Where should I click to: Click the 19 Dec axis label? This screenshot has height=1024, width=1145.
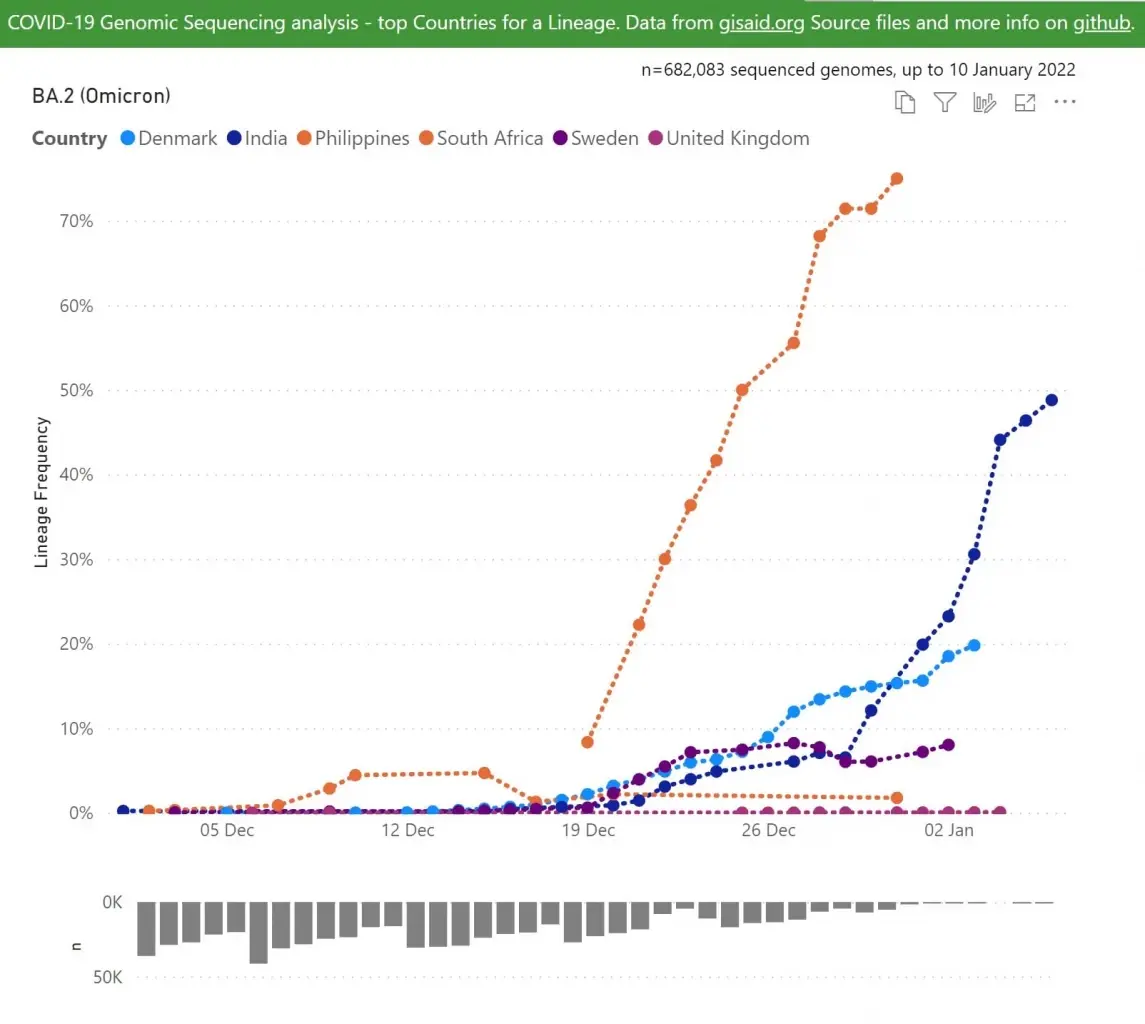coord(589,830)
